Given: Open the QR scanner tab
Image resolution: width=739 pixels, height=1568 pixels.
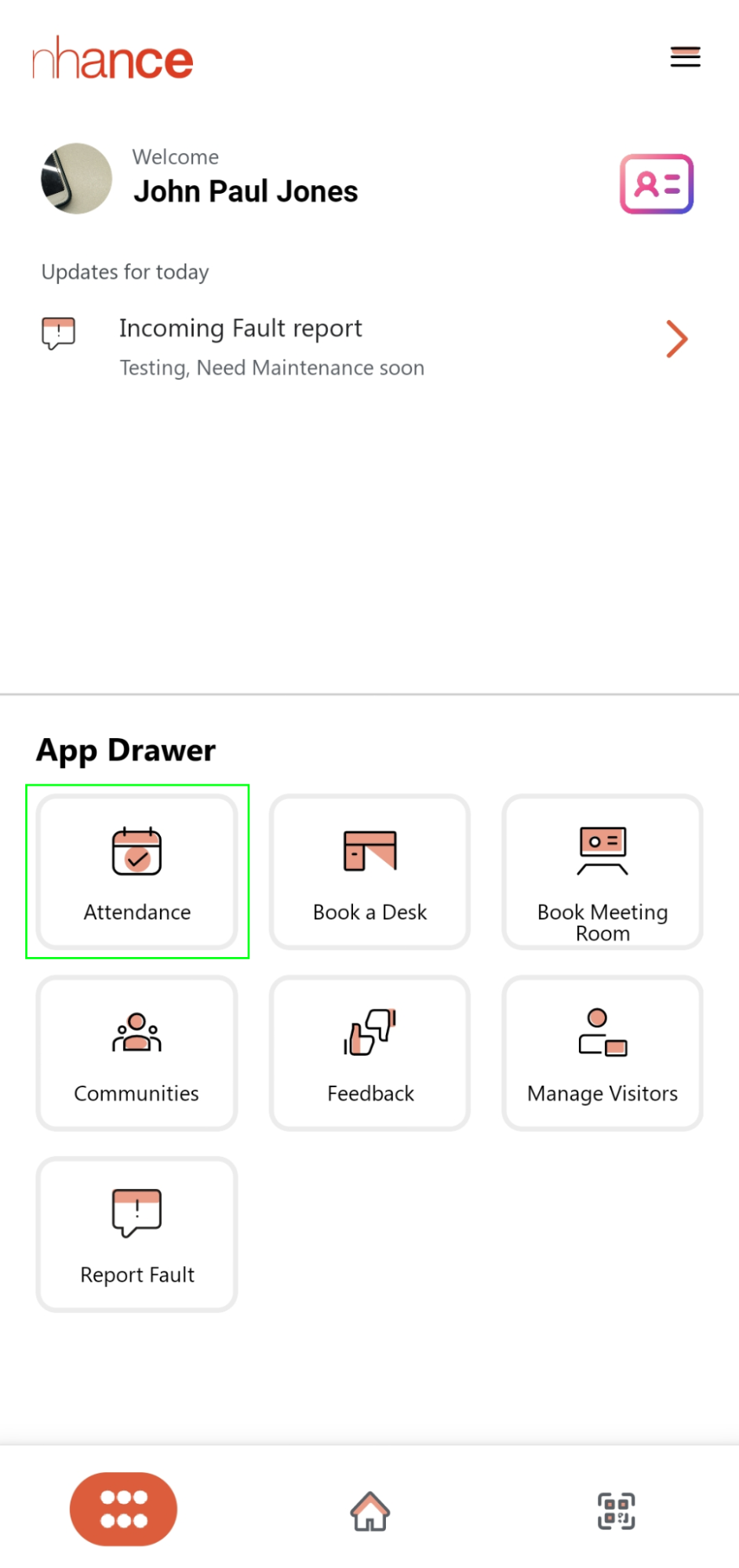Looking at the screenshot, I should click(x=616, y=1511).
